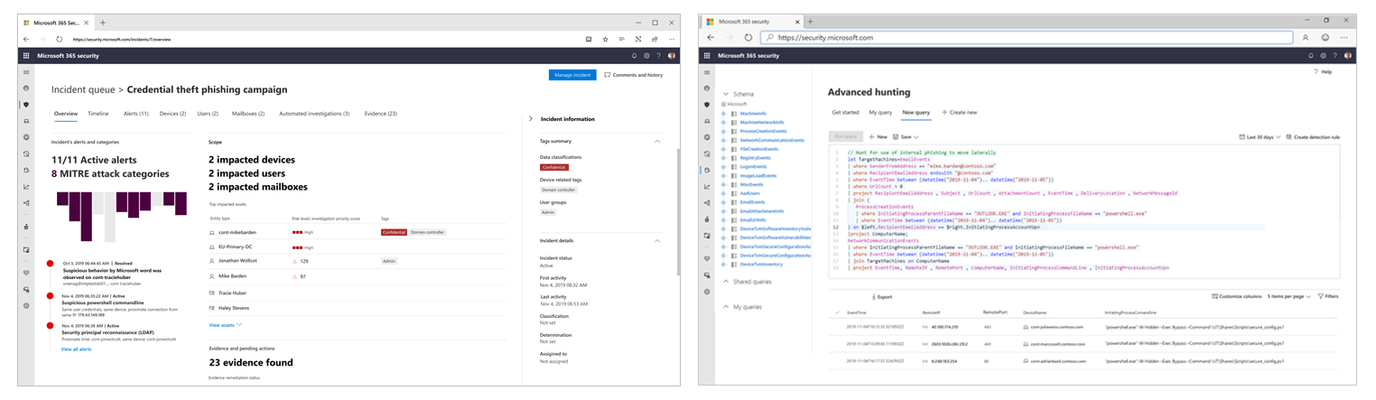Open help question mark in incident window header
1376x400 pixels.
(658, 56)
